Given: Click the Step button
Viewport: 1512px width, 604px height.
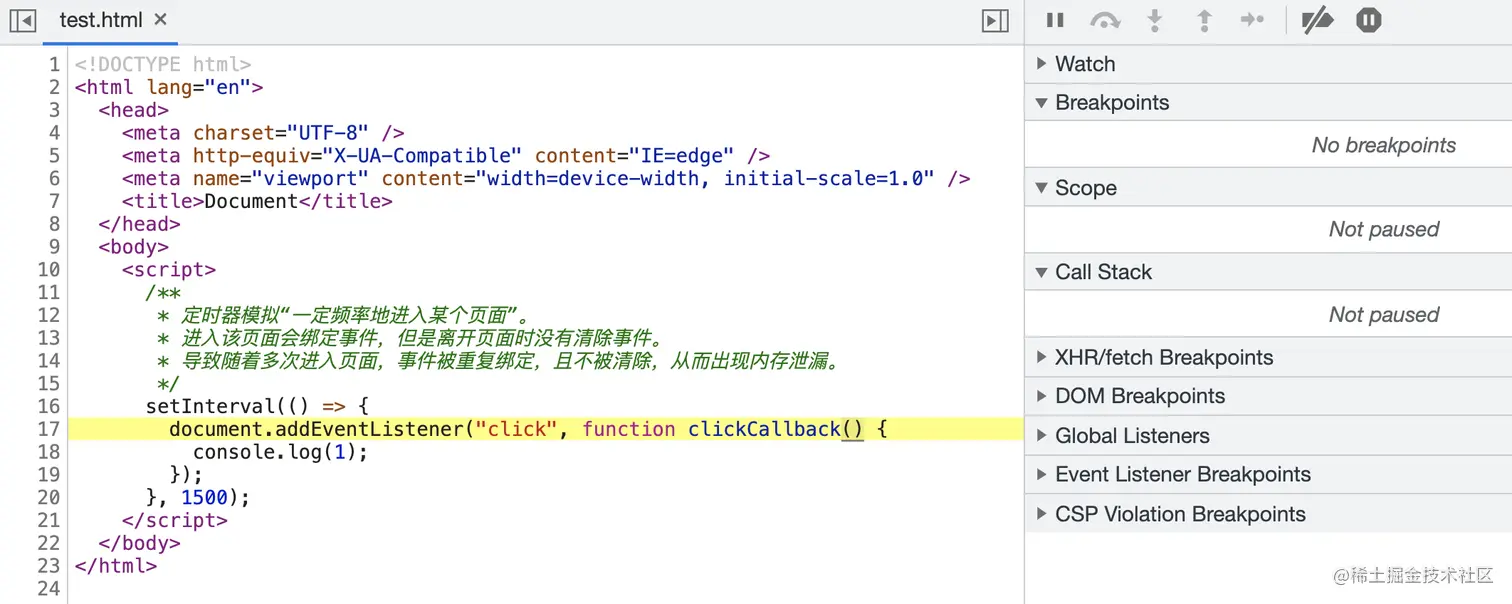Looking at the screenshot, I should click(1252, 20).
